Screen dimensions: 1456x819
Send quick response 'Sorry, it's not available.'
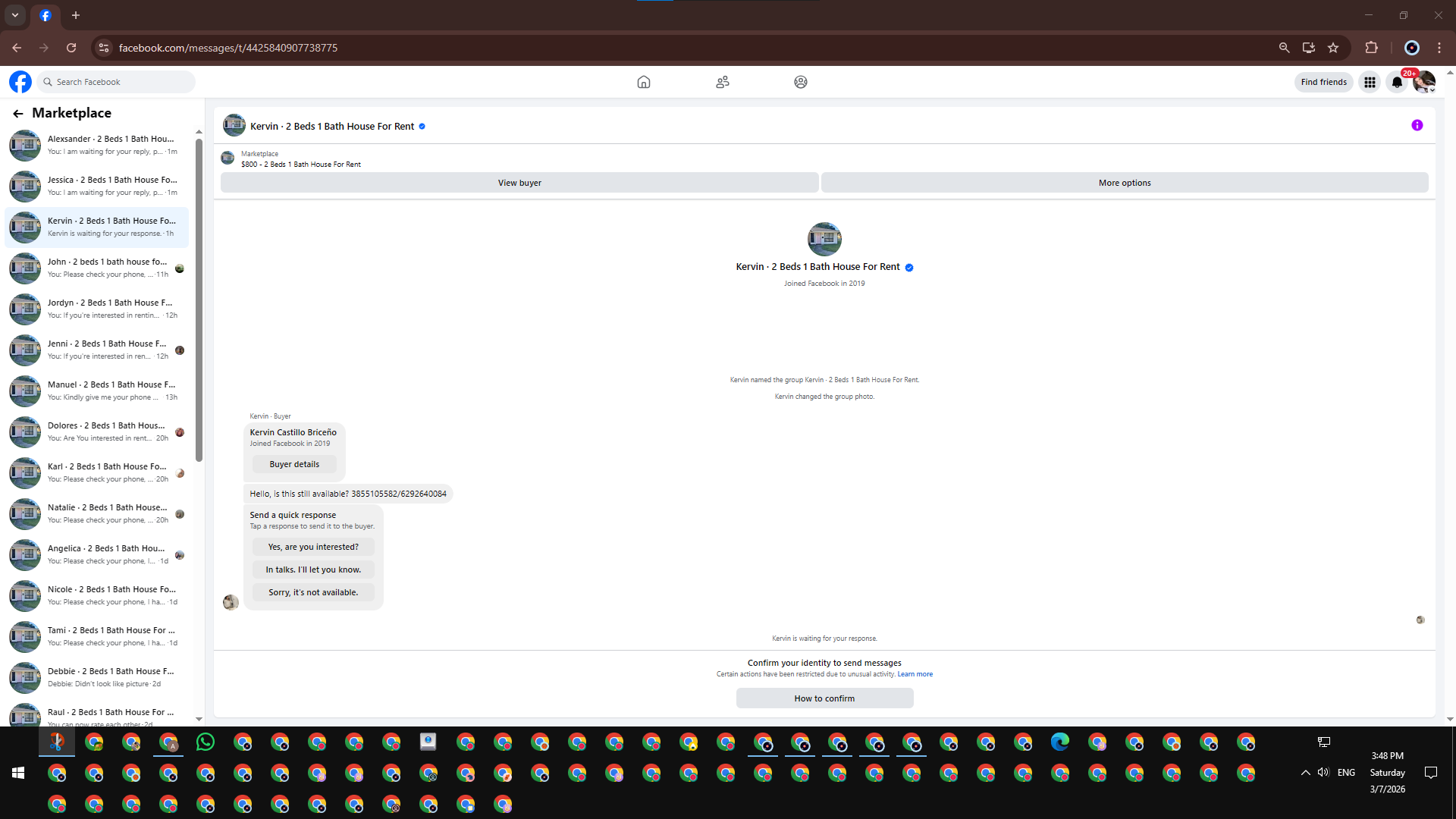(313, 592)
